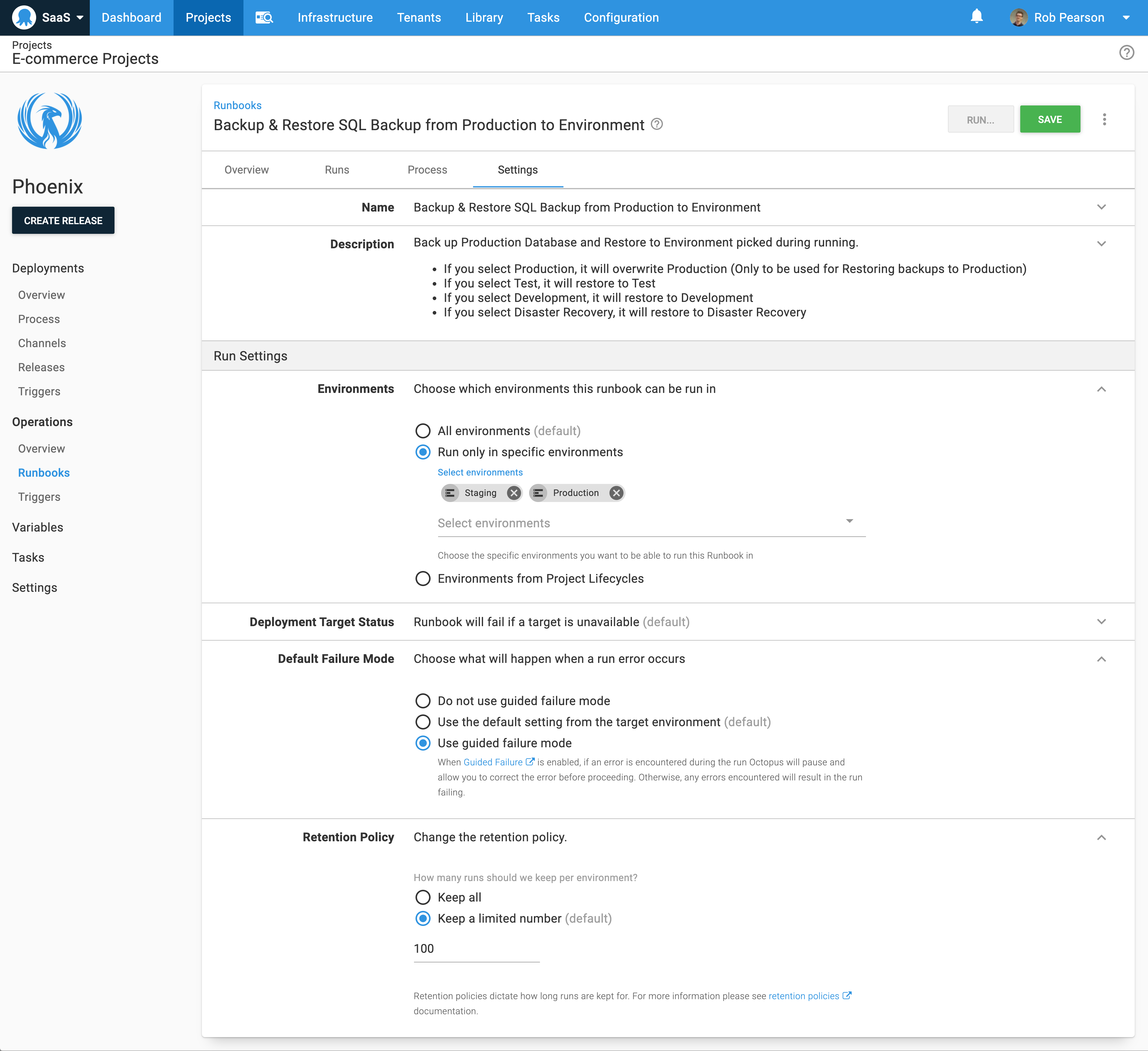Click the Phoenix project logo
The image size is (1148, 1051).
tap(50, 120)
